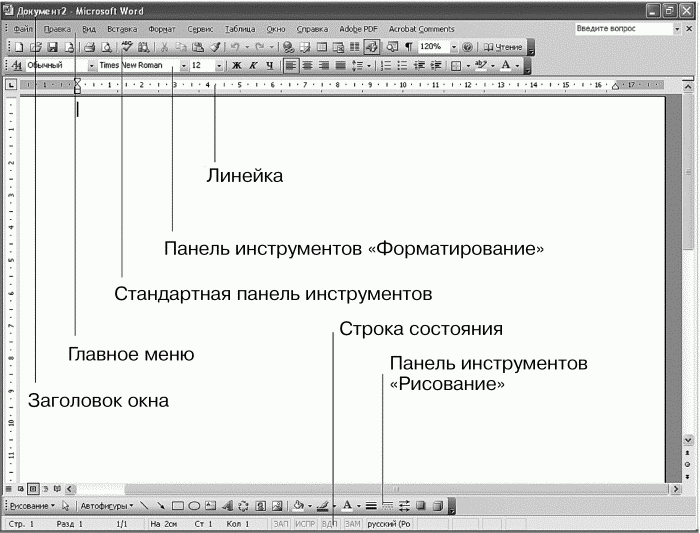Turn on left text alignment
This screenshot has height=533, width=700.
[x=290, y=66]
